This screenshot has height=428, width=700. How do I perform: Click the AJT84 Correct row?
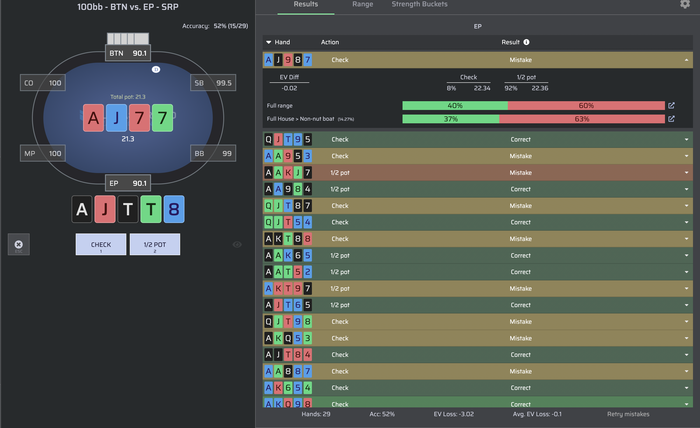[478, 355]
